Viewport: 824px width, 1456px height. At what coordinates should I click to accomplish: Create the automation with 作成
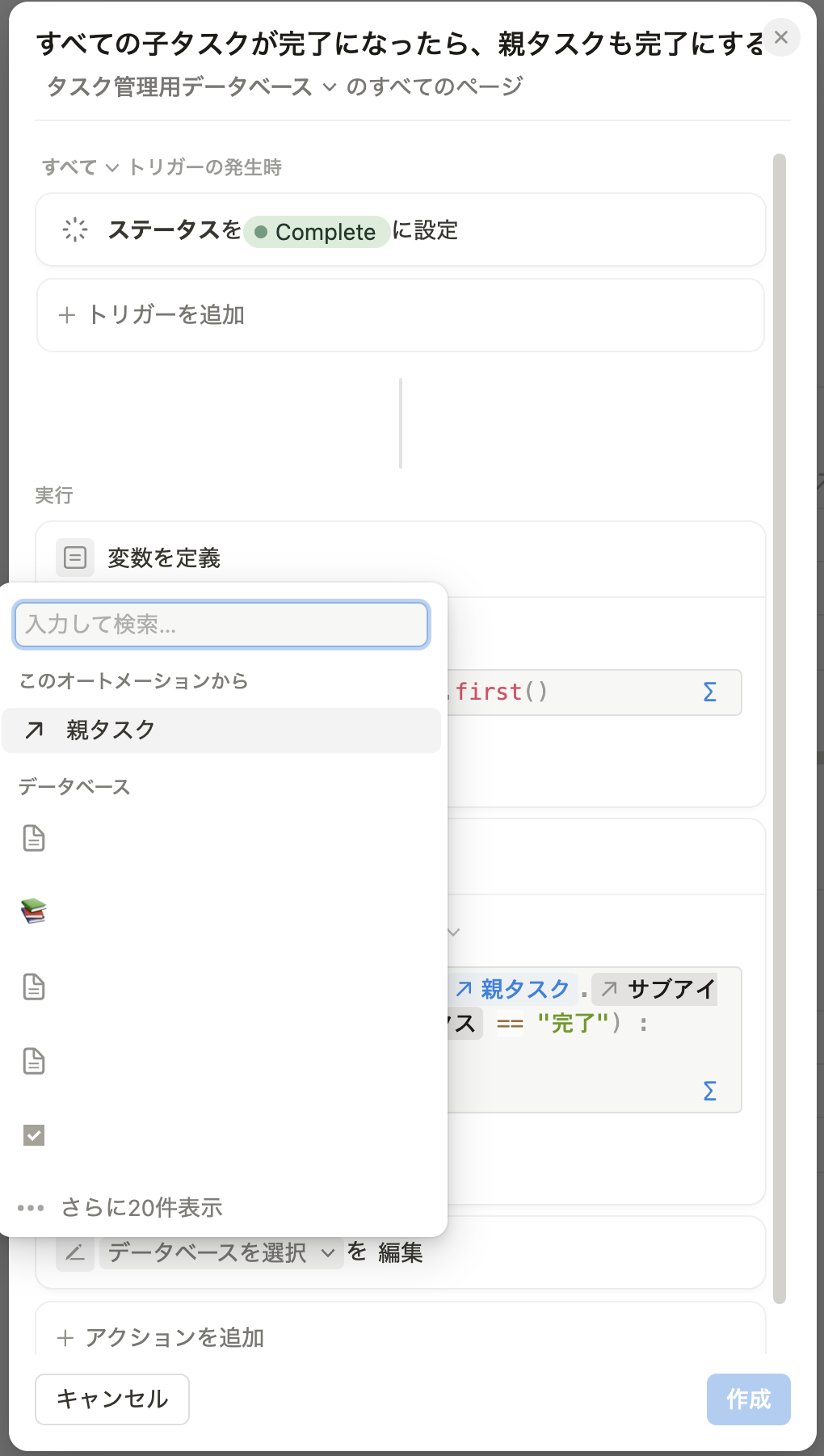(x=748, y=1399)
